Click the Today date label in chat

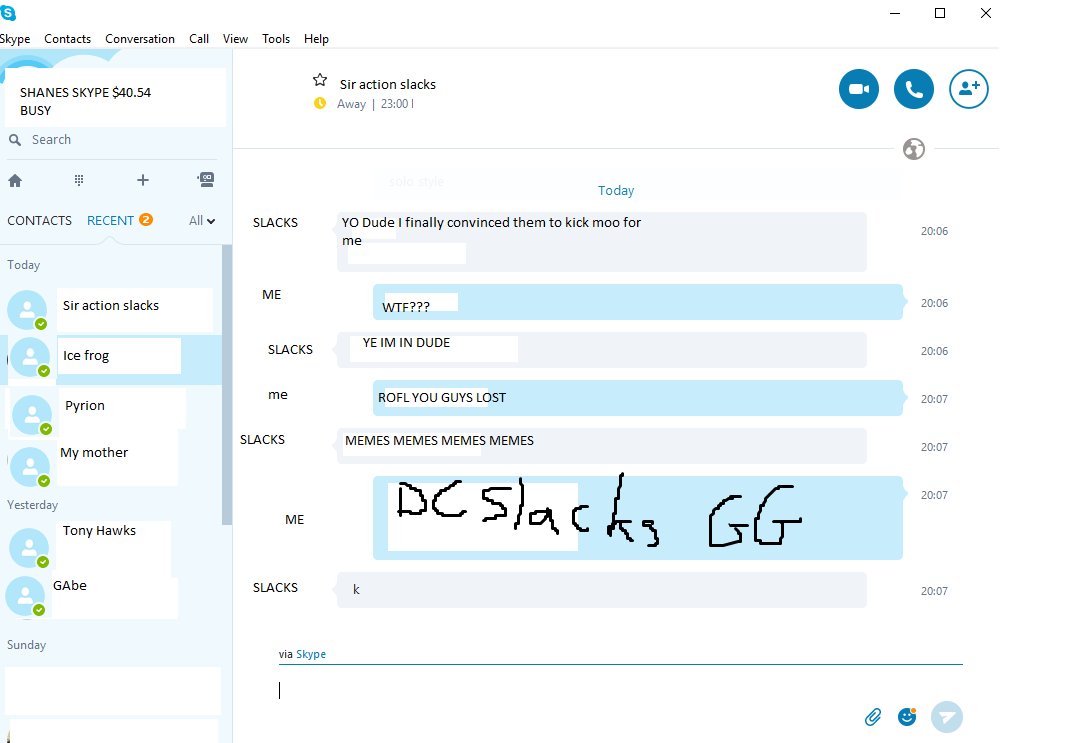point(616,191)
